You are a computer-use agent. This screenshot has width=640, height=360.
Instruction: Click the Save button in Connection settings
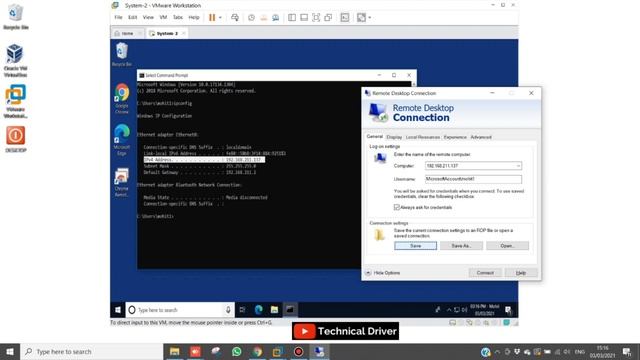(x=416, y=246)
